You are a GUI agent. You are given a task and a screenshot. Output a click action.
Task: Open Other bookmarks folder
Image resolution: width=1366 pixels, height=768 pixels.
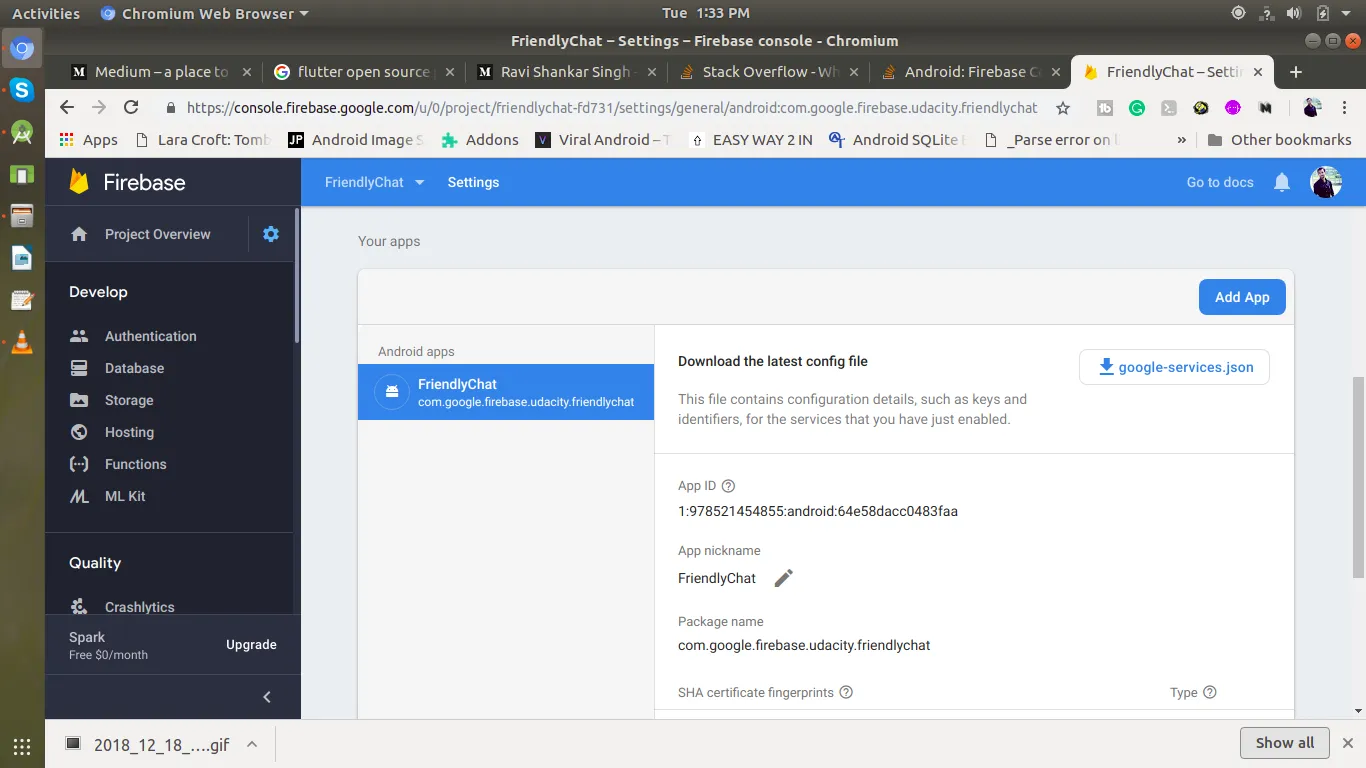(x=1279, y=140)
